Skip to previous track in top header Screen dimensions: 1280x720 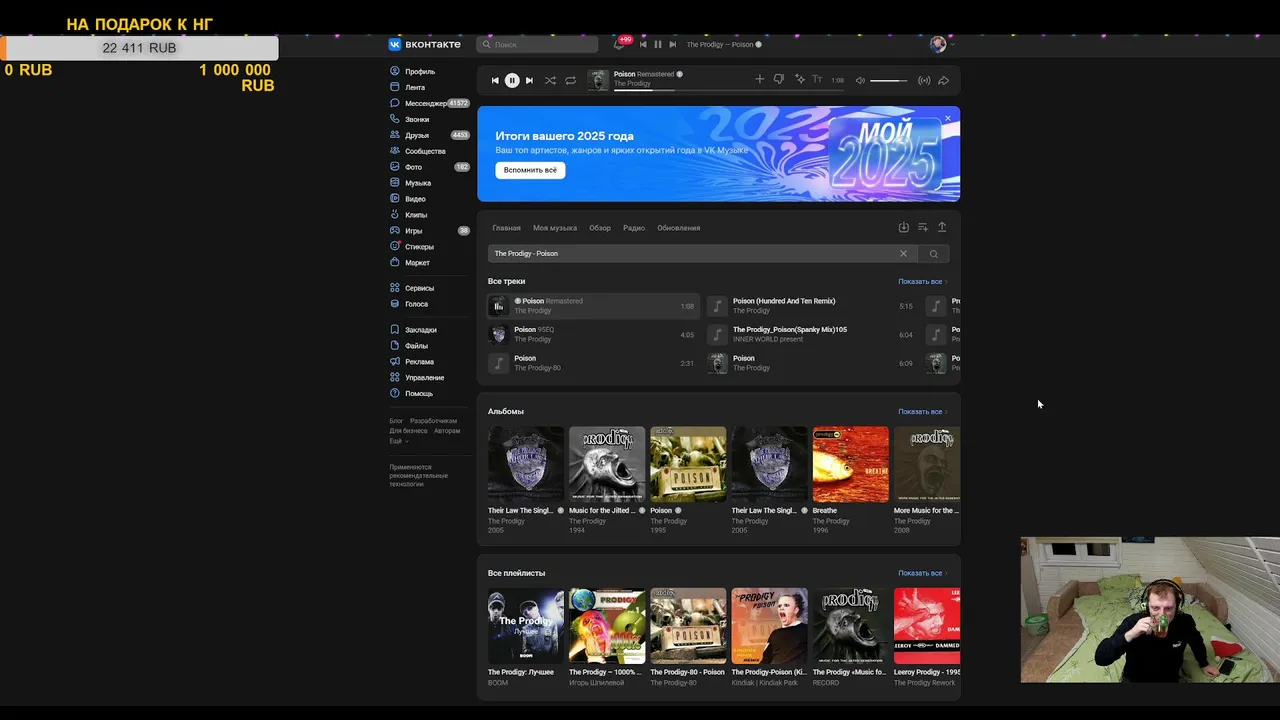tap(643, 44)
